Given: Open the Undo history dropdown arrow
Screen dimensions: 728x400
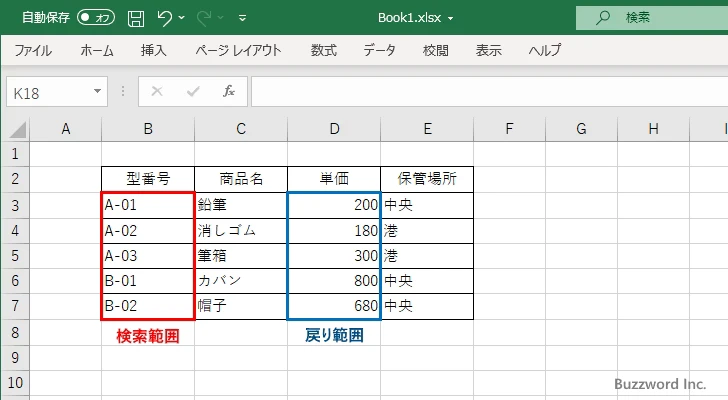Looking at the screenshot, I should pyautogui.click(x=182, y=18).
